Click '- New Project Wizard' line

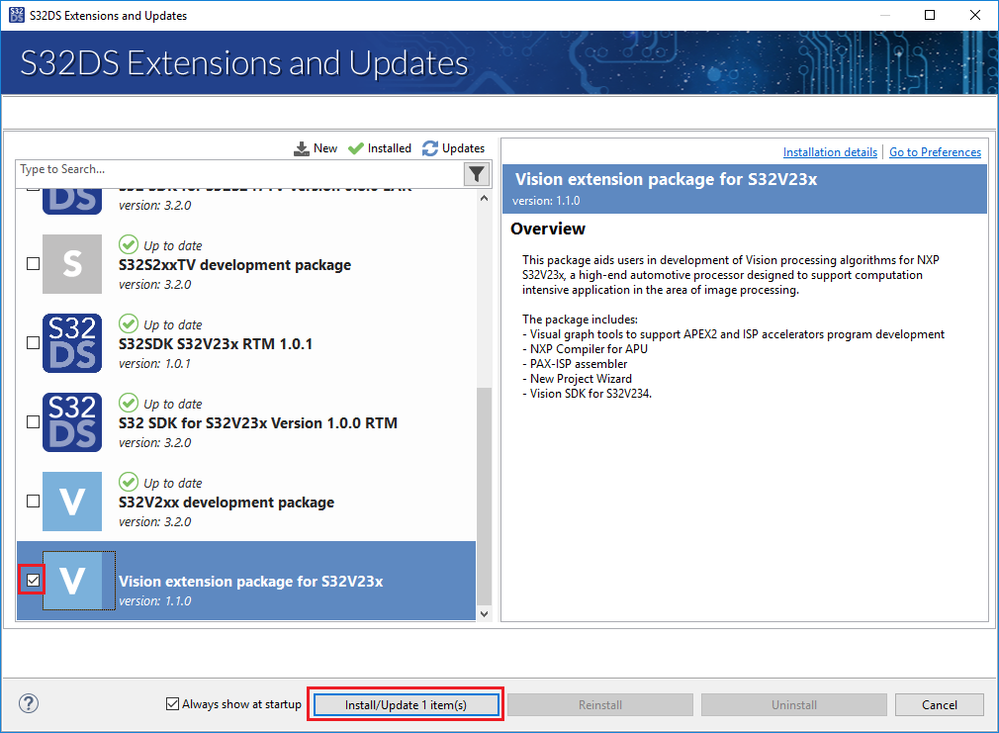click(x=577, y=379)
